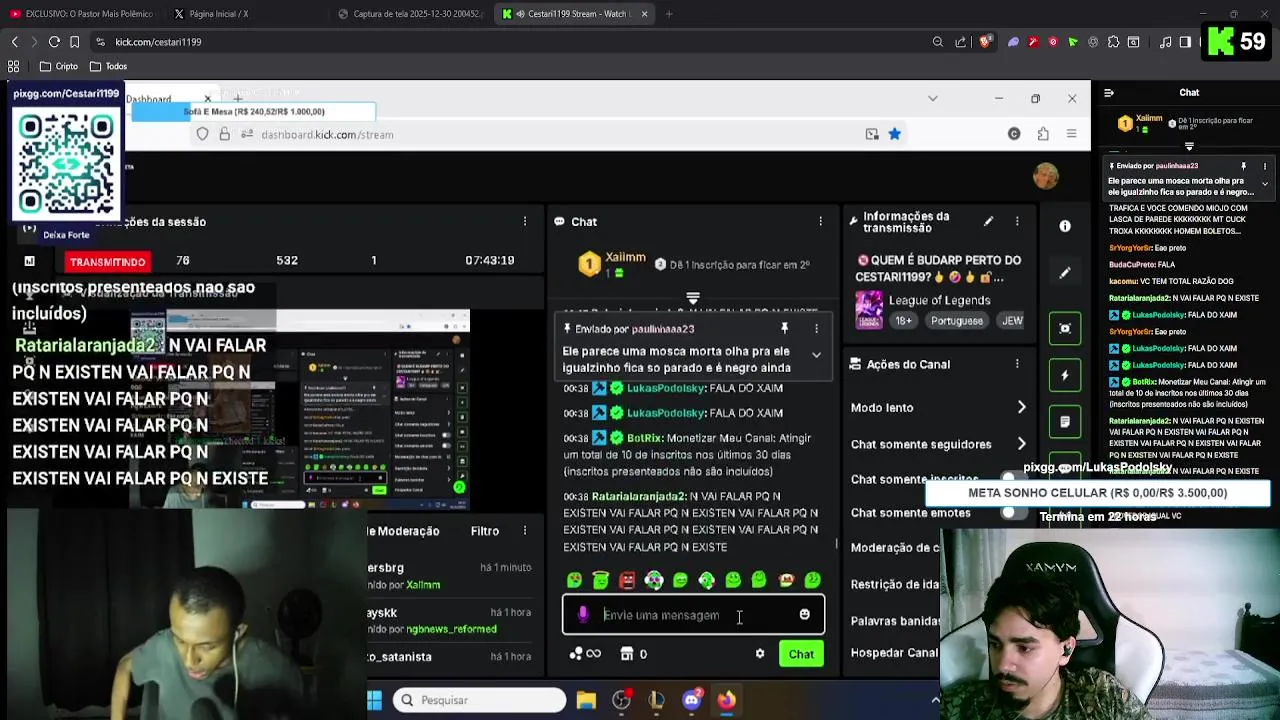The width and height of the screenshot is (1280, 720).
Task: Open File Explorer from the taskbar
Action: coord(586,700)
